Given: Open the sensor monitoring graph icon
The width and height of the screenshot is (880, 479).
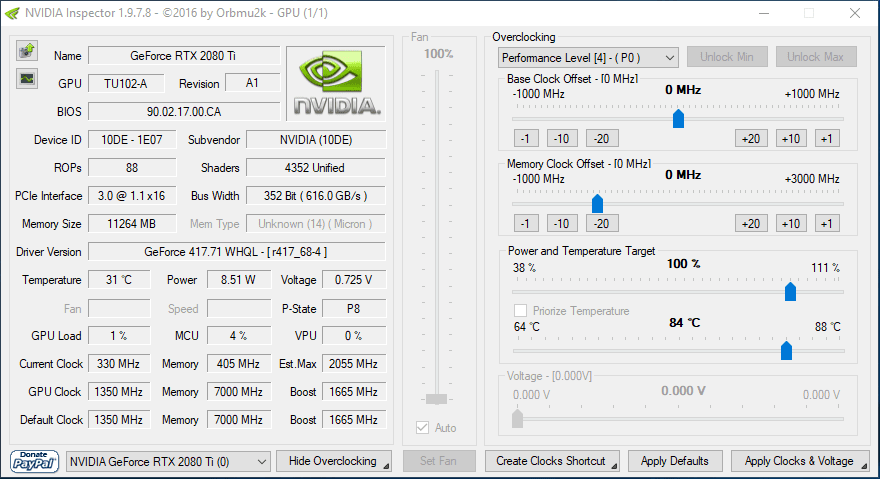Looking at the screenshot, I should (27, 79).
